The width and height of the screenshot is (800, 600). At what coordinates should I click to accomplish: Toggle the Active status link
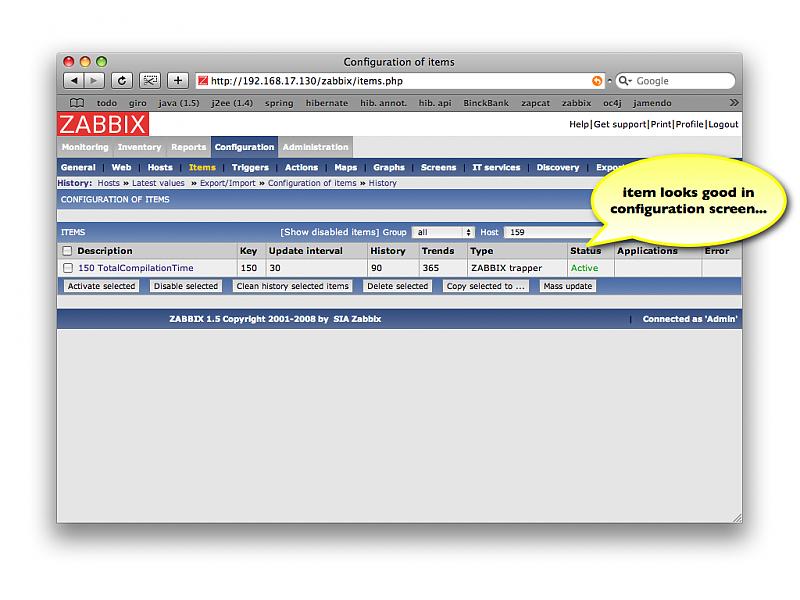coord(584,268)
